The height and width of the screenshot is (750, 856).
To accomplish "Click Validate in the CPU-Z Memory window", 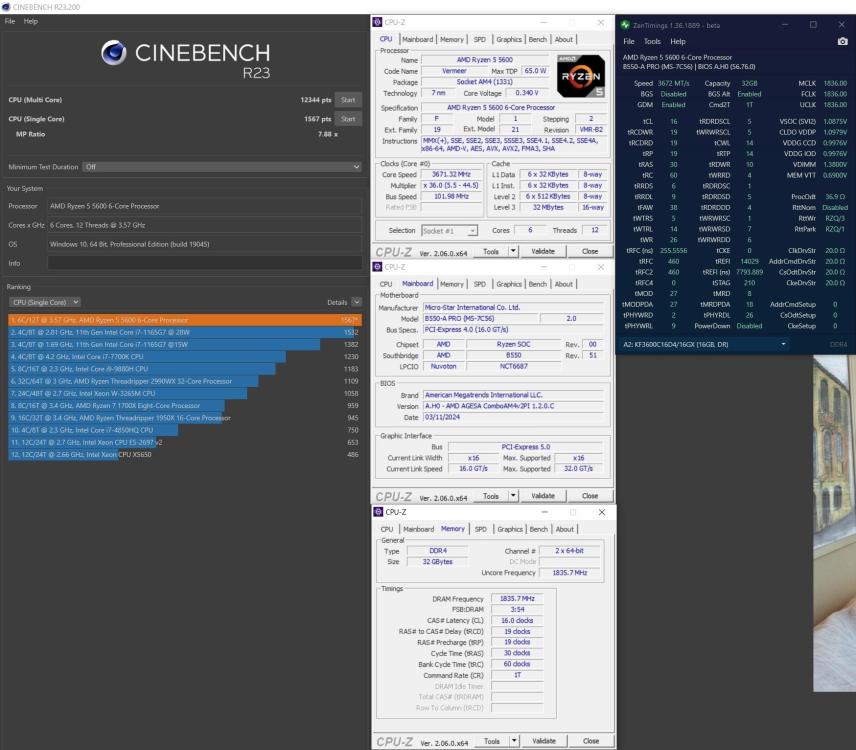I will point(544,741).
